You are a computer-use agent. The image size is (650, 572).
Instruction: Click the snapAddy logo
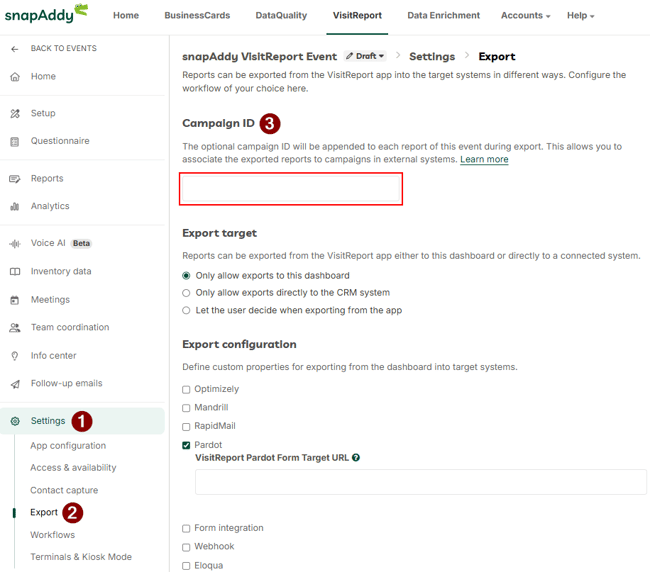coord(46,14)
